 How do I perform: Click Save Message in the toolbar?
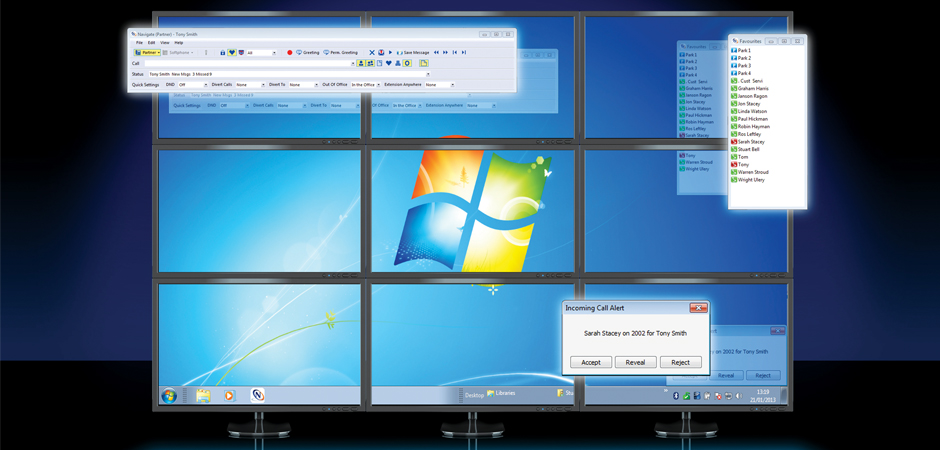[413, 52]
